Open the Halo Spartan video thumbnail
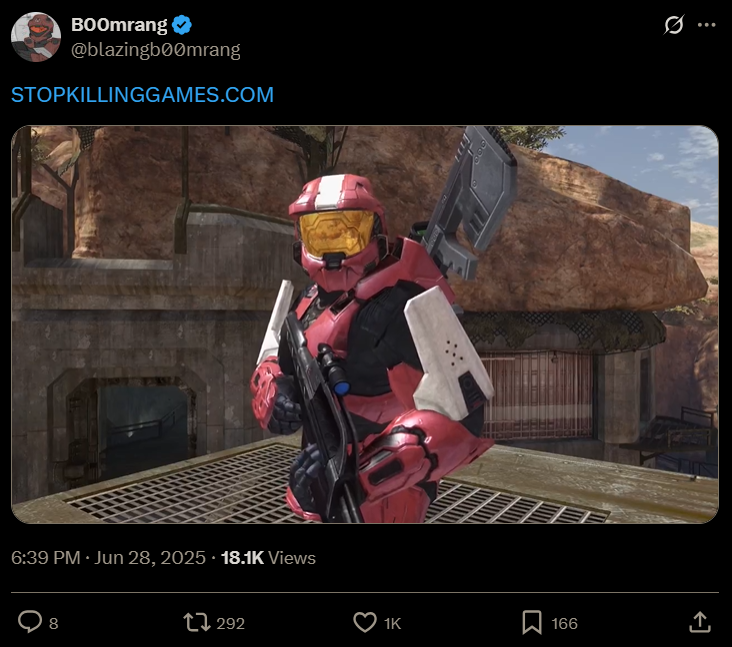The image size is (732, 647). tap(365, 324)
